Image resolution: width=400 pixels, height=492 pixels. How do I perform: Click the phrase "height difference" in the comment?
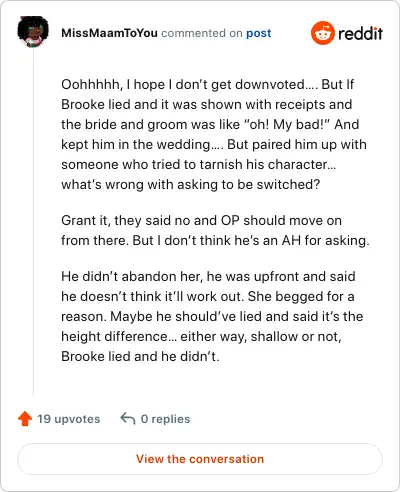point(114,336)
